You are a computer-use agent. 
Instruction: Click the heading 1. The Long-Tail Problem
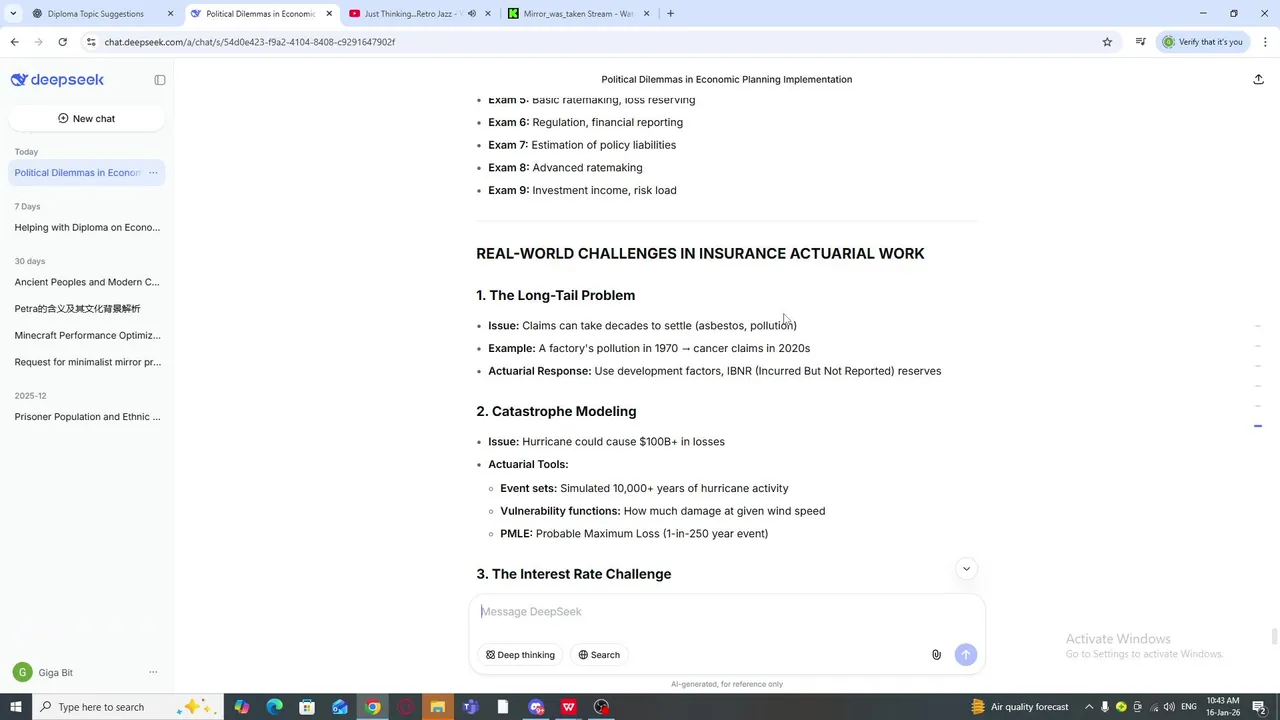pyautogui.click(x=556, y=296)
